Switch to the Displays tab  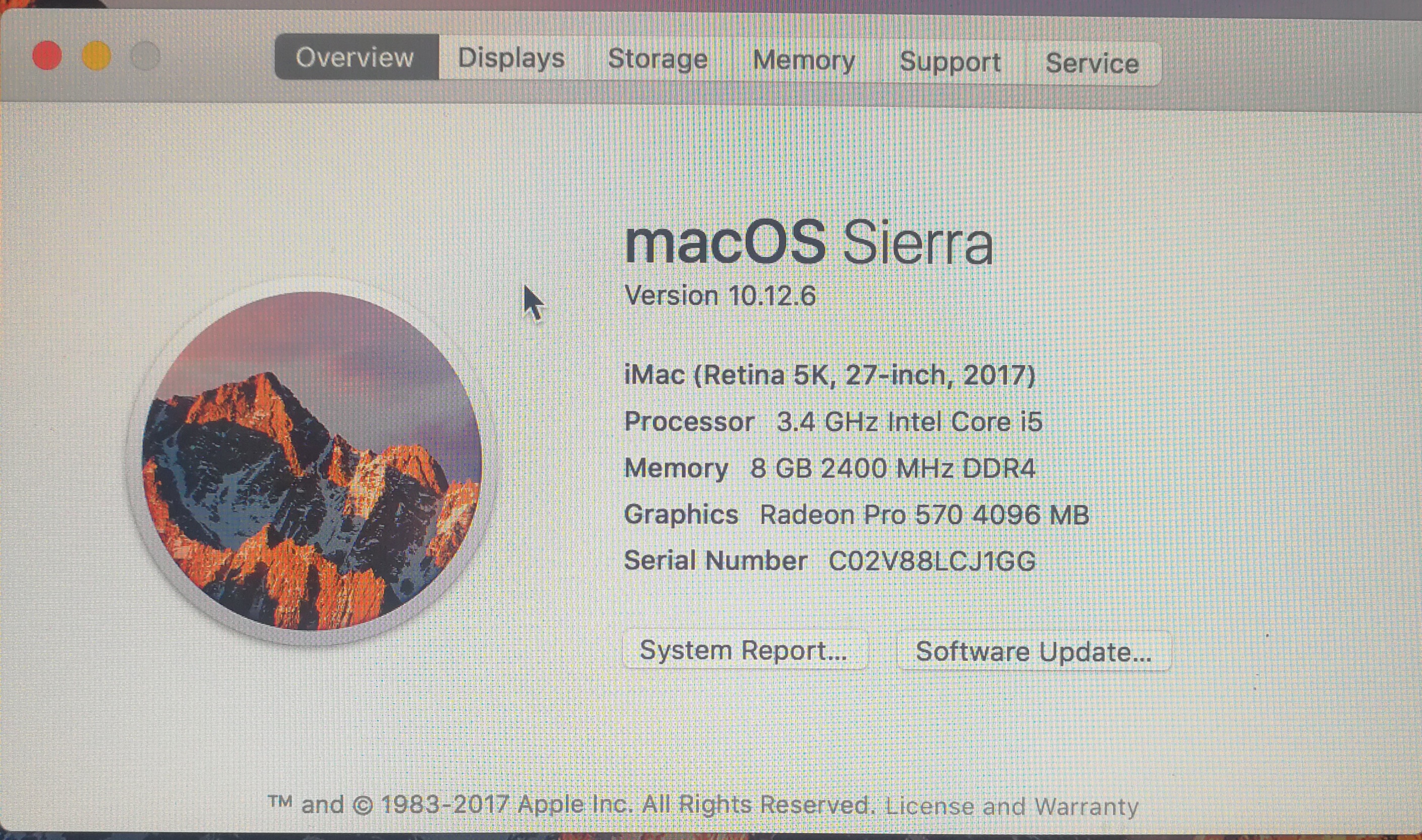(x=512, y=58)
